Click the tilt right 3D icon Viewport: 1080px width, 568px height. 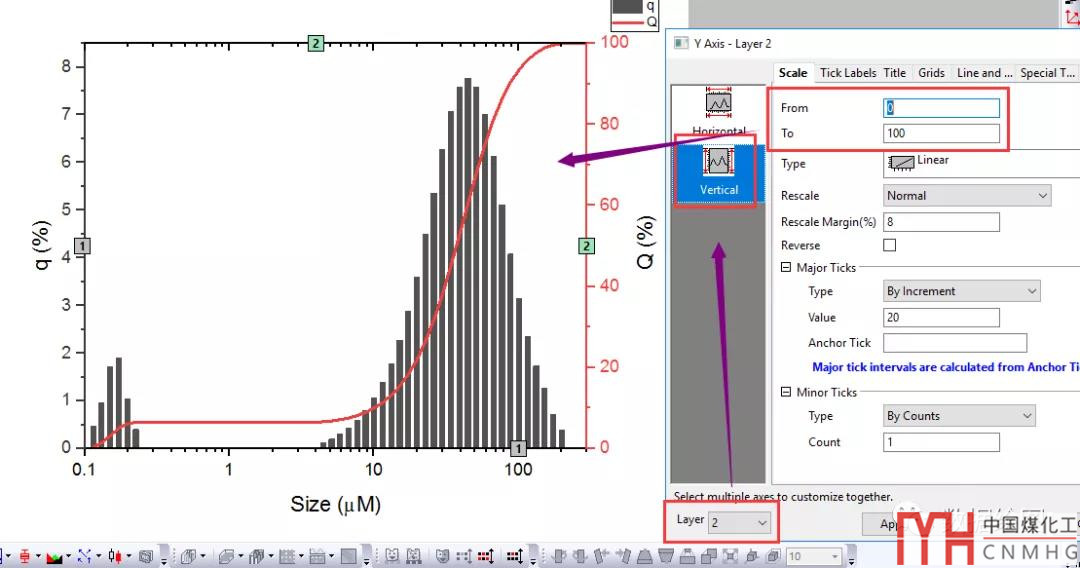(623, 556)
